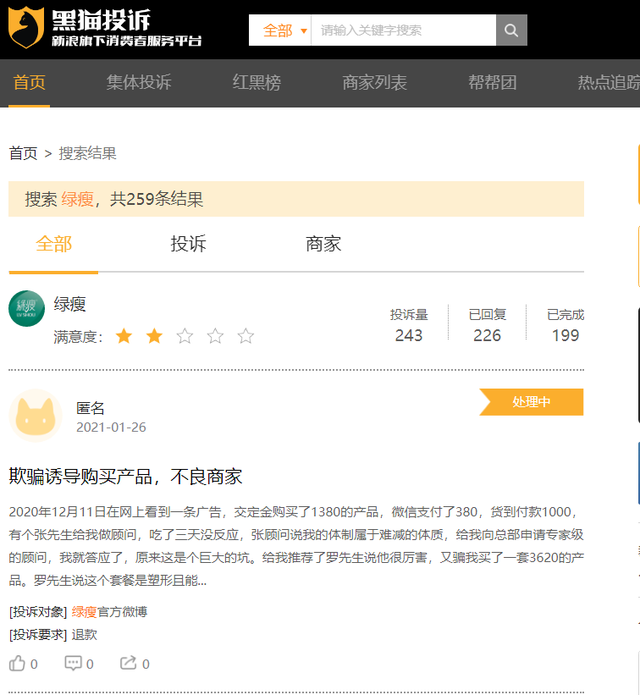The width and height of the screenshot is (640, 695).
Task: Select the 全部 results tab
Action: [54, 244]
